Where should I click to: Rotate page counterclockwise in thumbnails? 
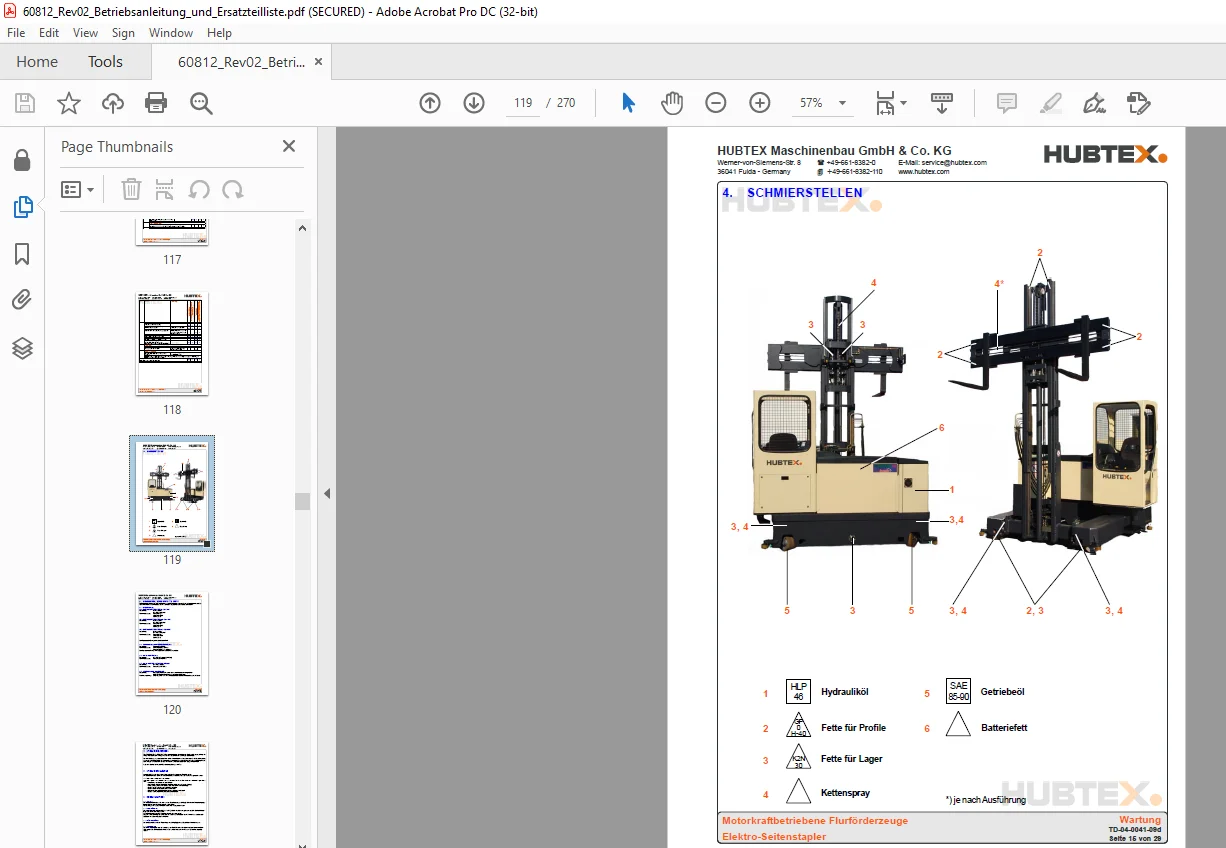pos(199,189)
